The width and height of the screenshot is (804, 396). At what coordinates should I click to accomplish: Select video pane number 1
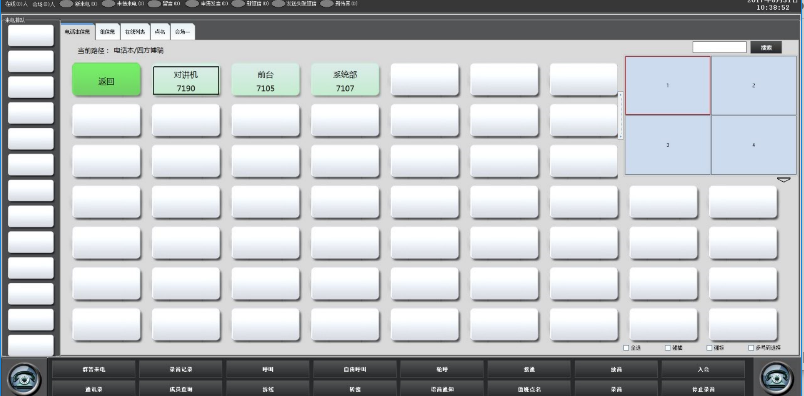(668, 86)
